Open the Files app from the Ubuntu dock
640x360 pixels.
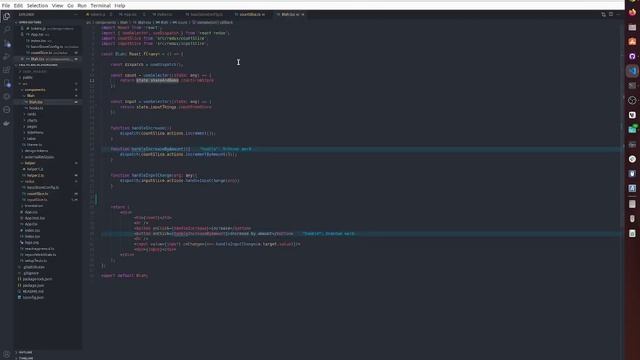(x=632, y=27)
